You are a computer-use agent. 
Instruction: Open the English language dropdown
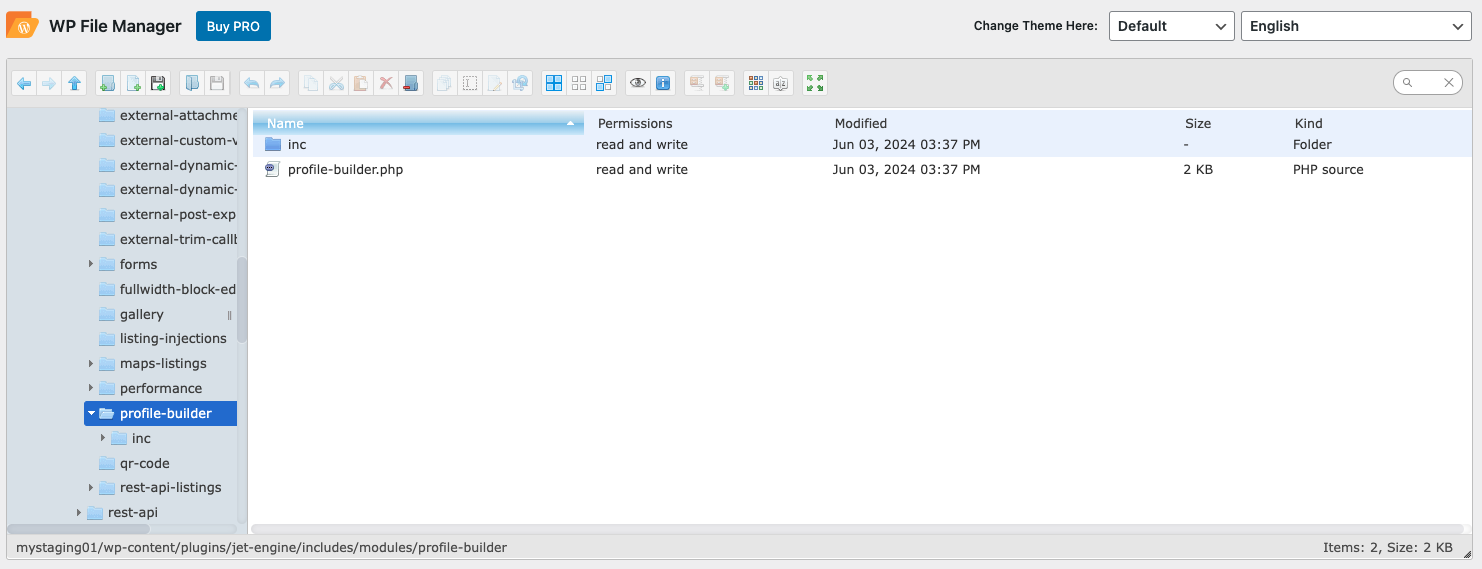coord(1356,26)
